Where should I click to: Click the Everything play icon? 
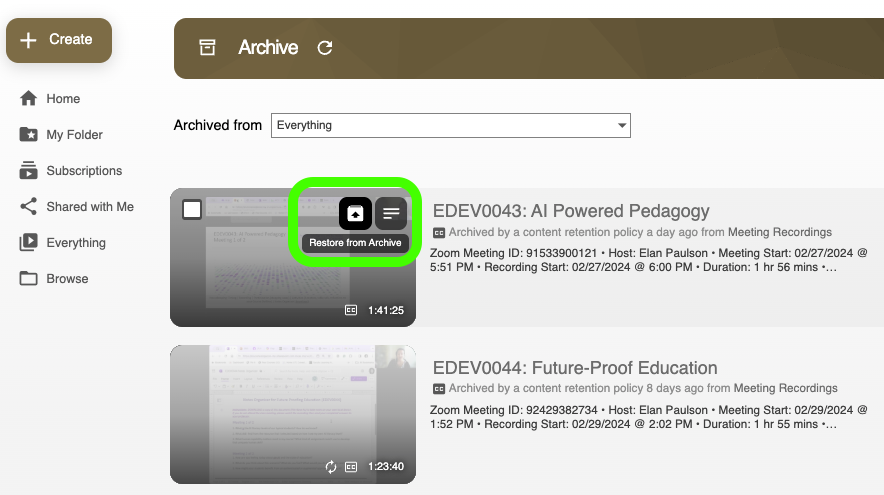click(28, 242)
